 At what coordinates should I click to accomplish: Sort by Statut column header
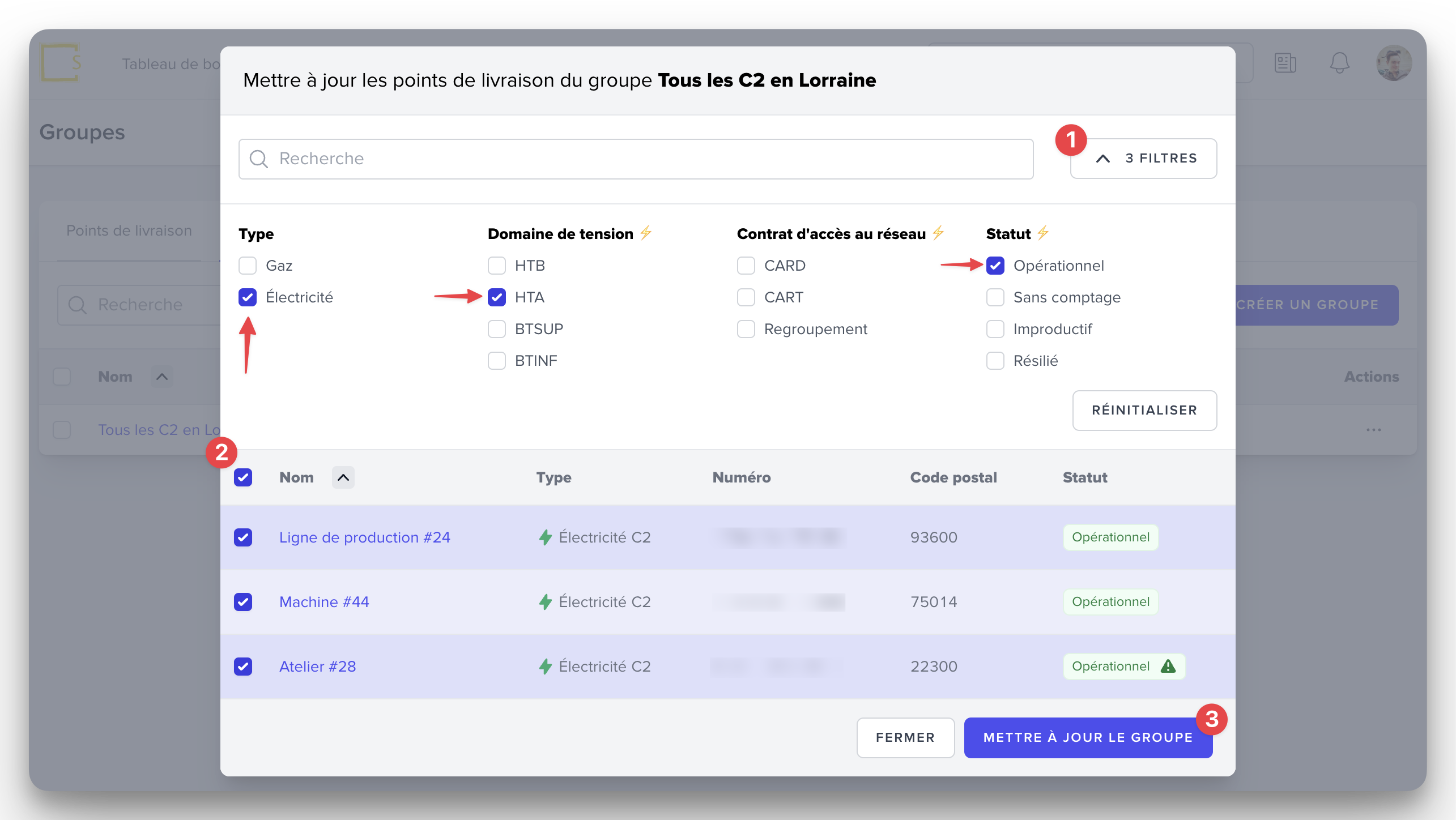pyautogui.click(x=1084, y=477)
